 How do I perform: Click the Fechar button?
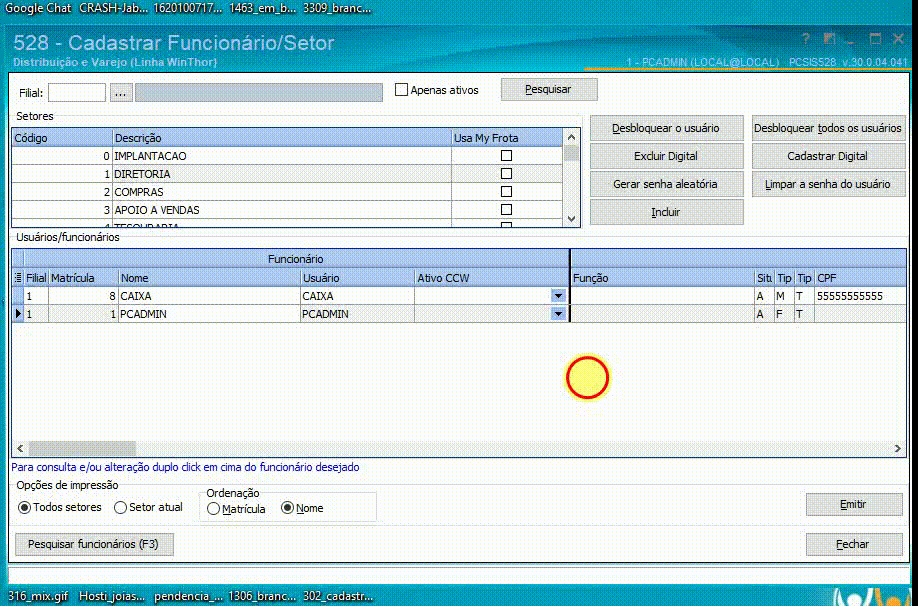click(x=854, y=544)
